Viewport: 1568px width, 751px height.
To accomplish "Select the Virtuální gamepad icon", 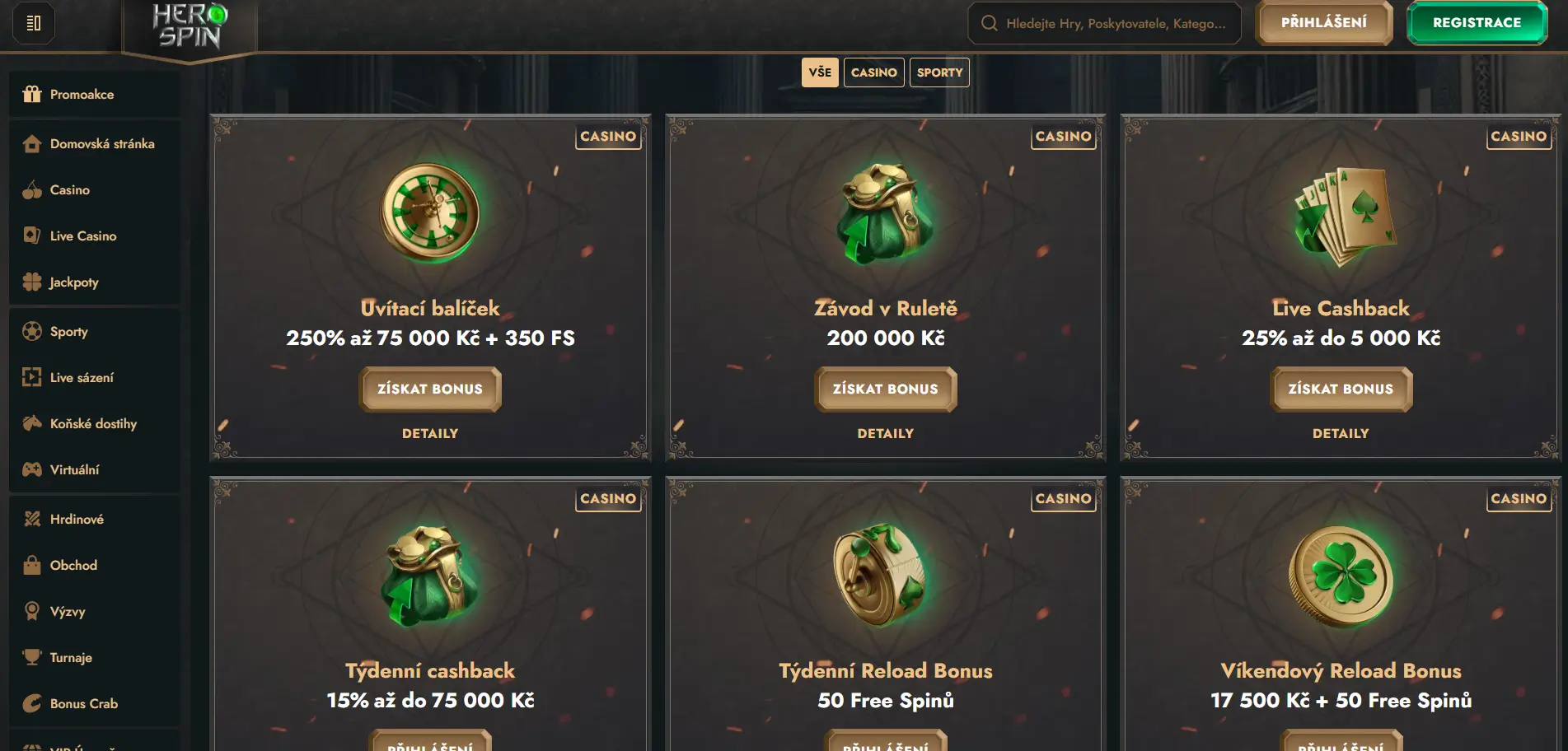I will [32, 469].
